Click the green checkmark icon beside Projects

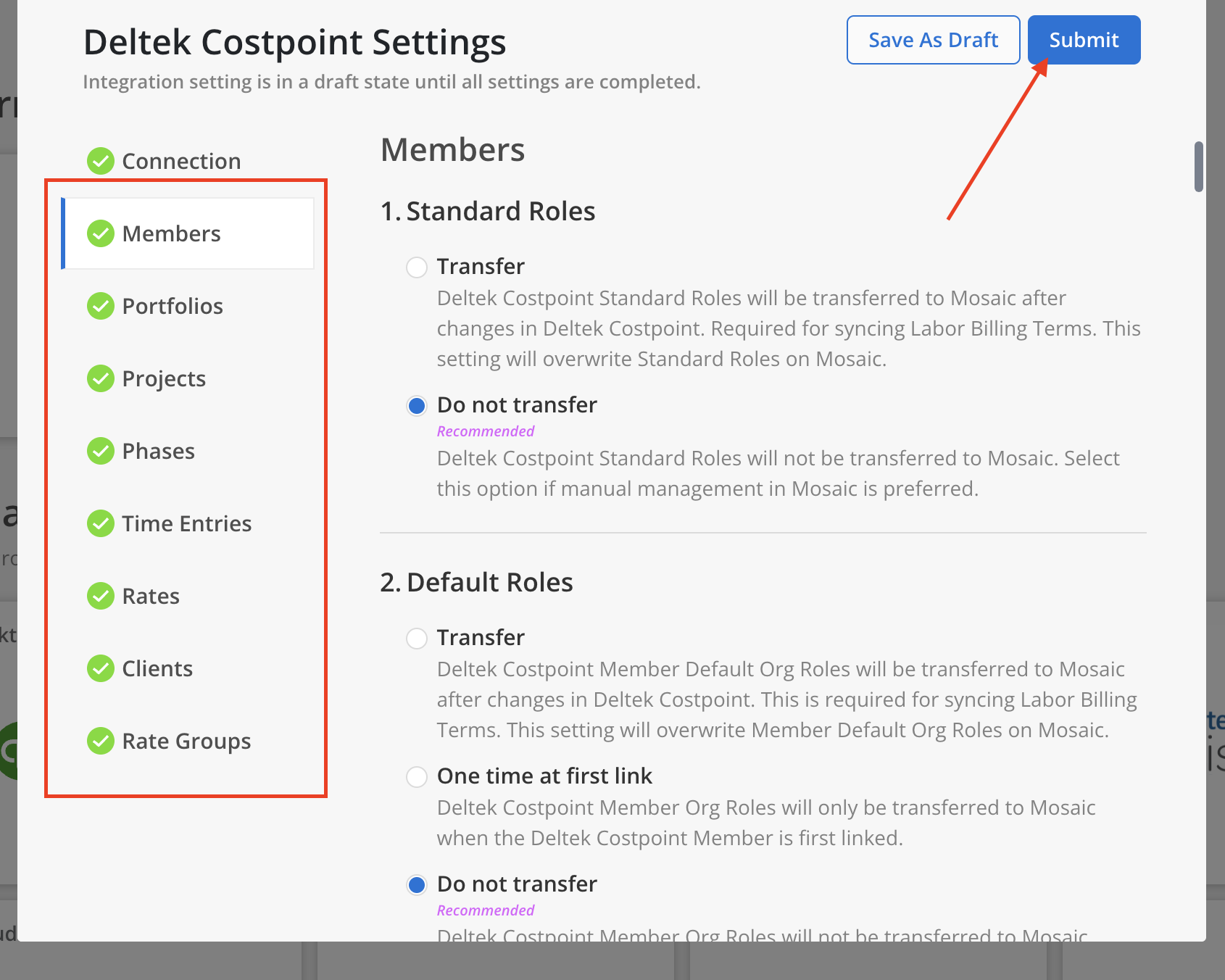coord(101,378)
